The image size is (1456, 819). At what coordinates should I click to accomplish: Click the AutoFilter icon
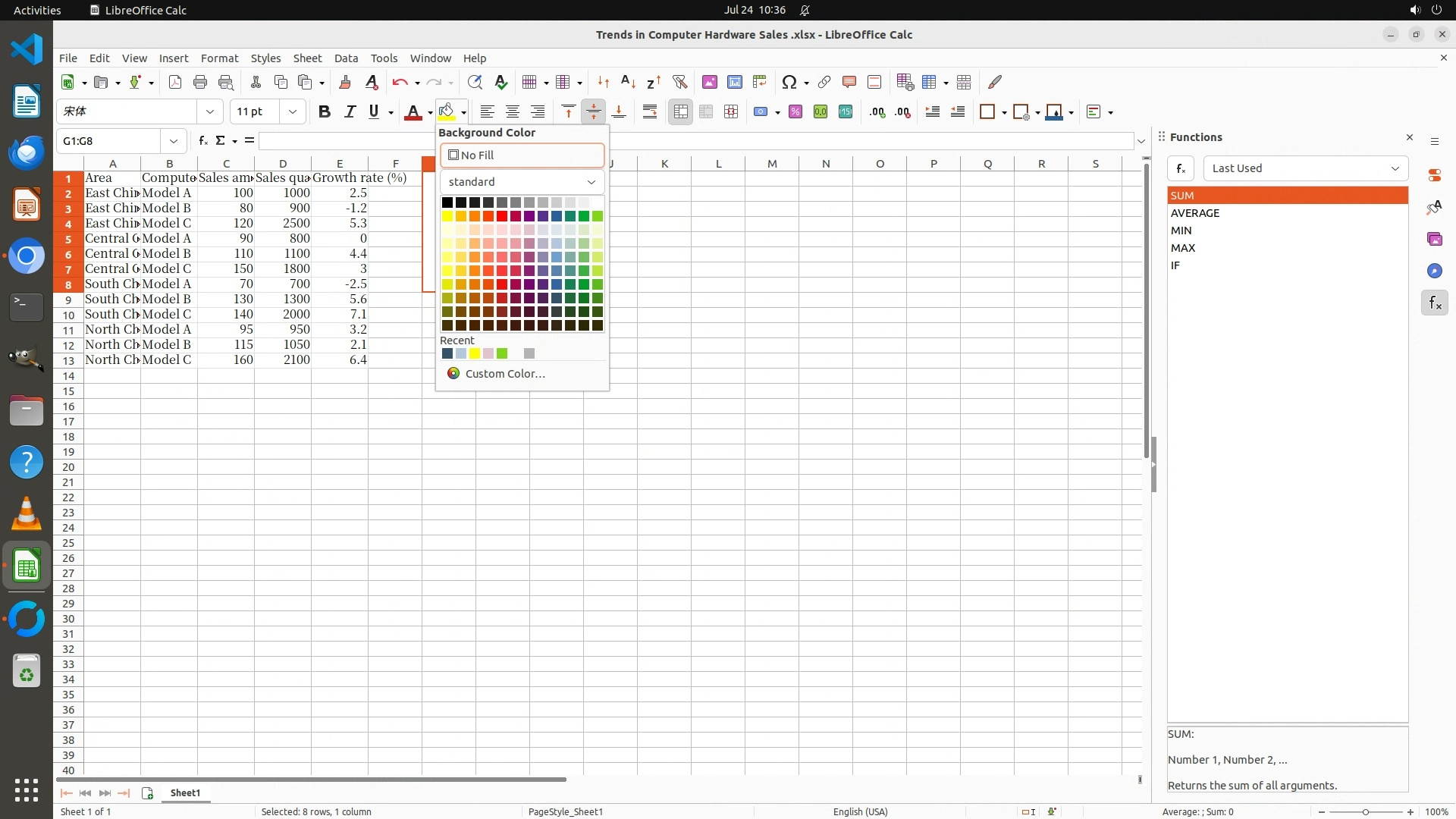[679, 82]
